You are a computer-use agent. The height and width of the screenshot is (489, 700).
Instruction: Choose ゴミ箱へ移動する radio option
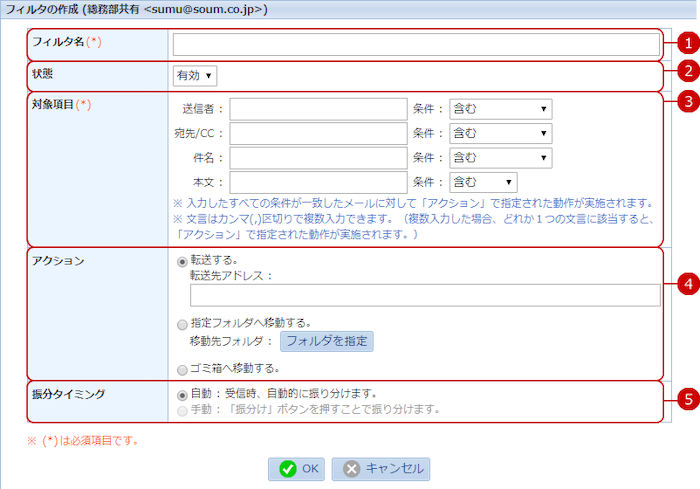(x=181, y=368)
